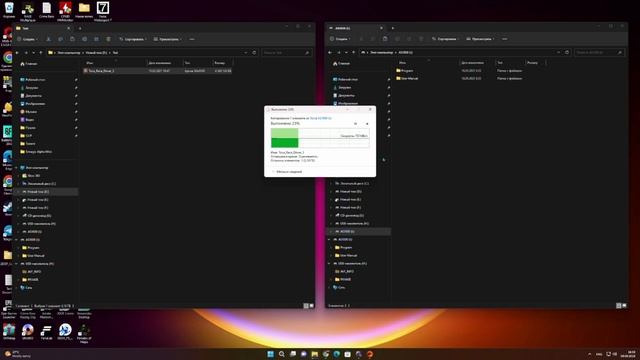Open the Сортировать dropdown in left Explorer

pyautogui.click(x=133, y=39)
